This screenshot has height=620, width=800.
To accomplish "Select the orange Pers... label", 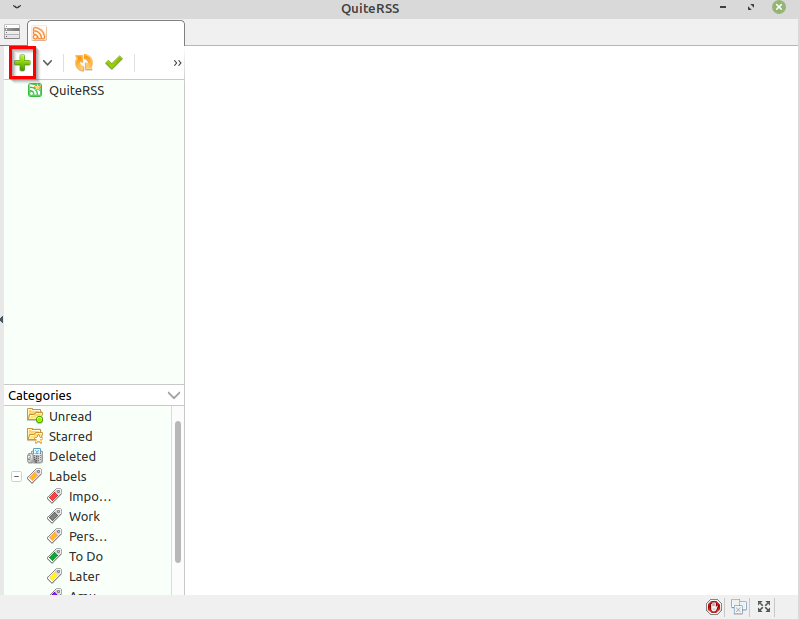I will tap(77, 536).
